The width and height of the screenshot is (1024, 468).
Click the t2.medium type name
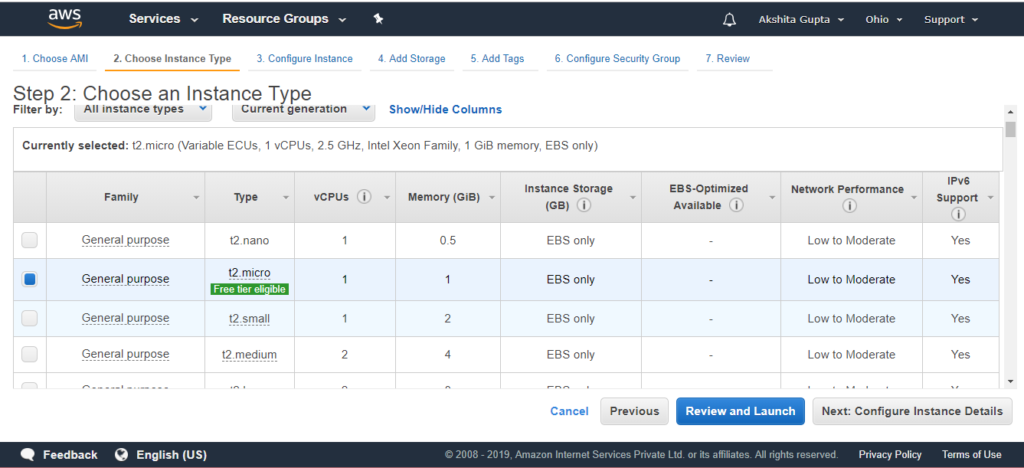(x=249, y=354)
